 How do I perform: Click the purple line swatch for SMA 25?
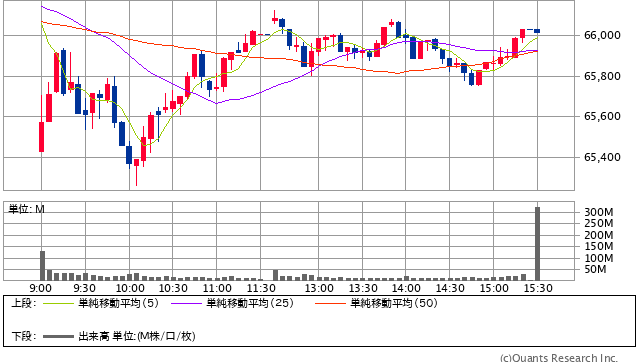pyautogui.click(x=186, y=303)
